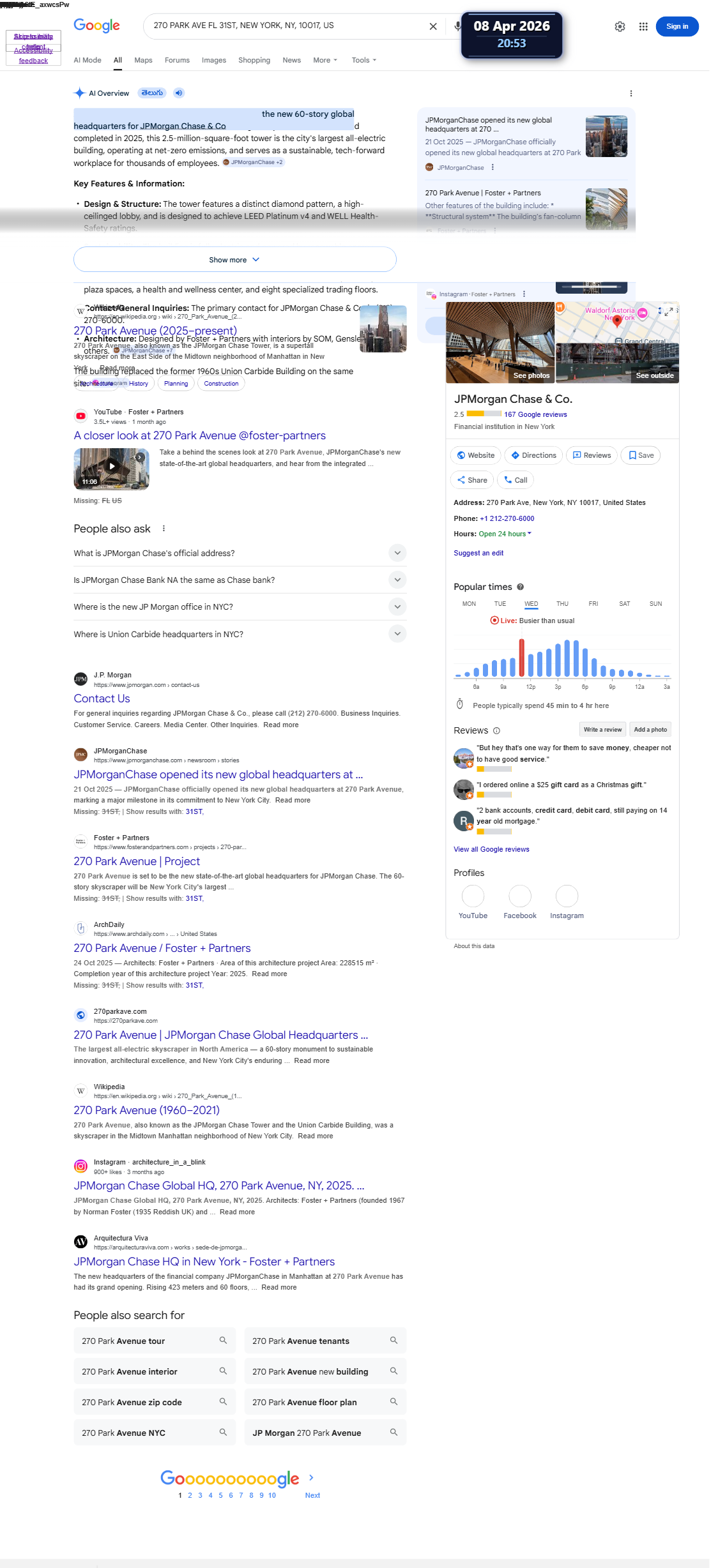The width and height of the screenshot is (718, 1568).
Task: Open Reviews button in knowledge panel
Action: tap(592, 455)
